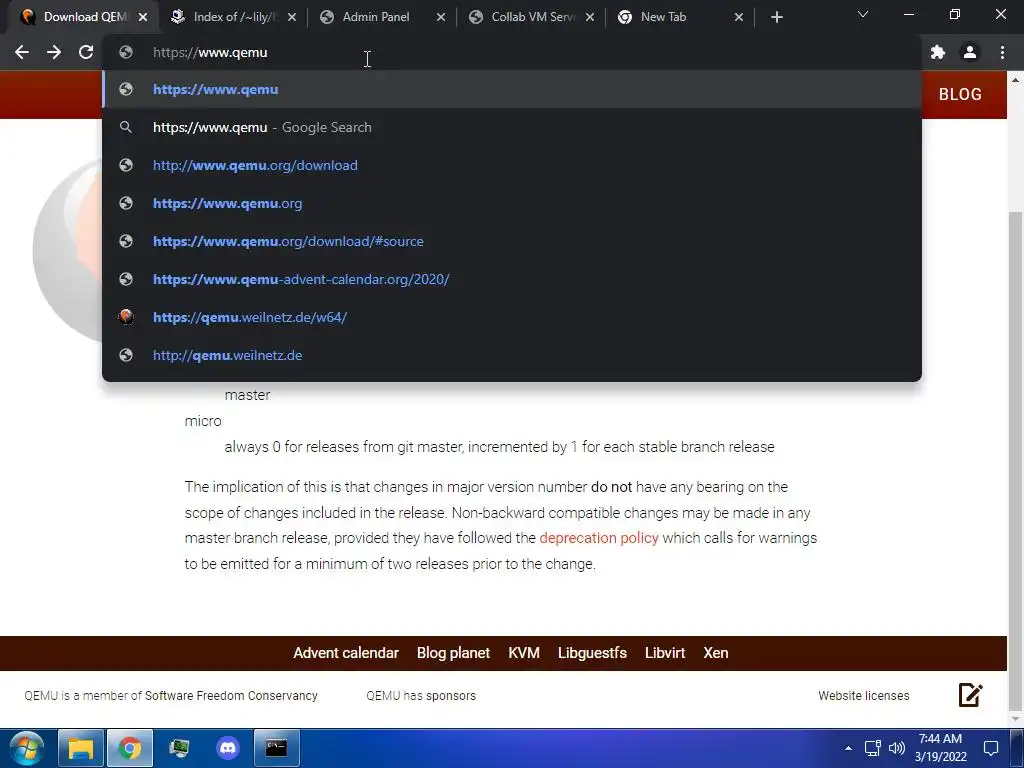This screenshot has height=768, width=1024.
Task: Open Chrome's three-dot menu
Action: 1002,52
